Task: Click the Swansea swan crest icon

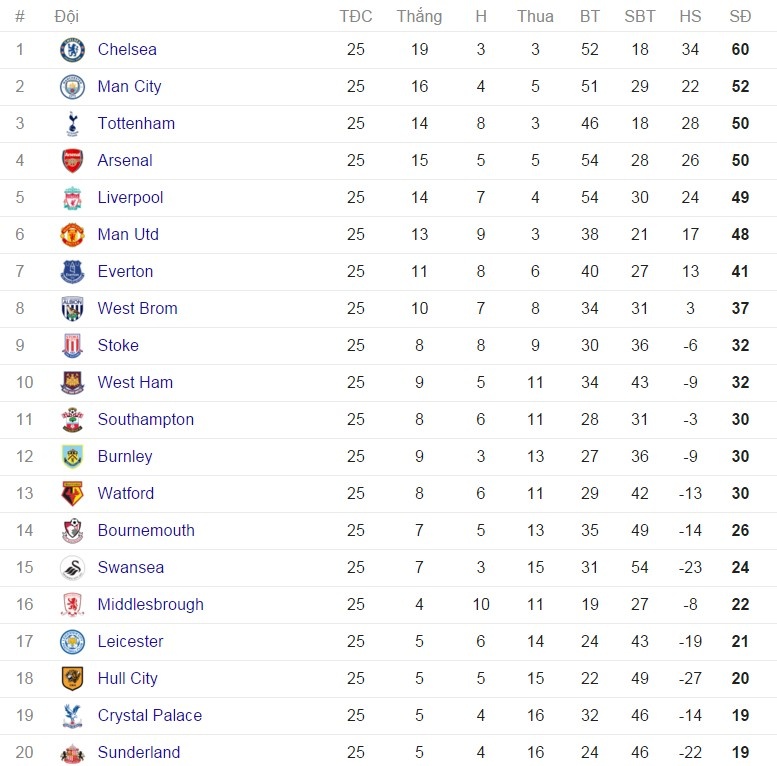Action: point(72,568)
